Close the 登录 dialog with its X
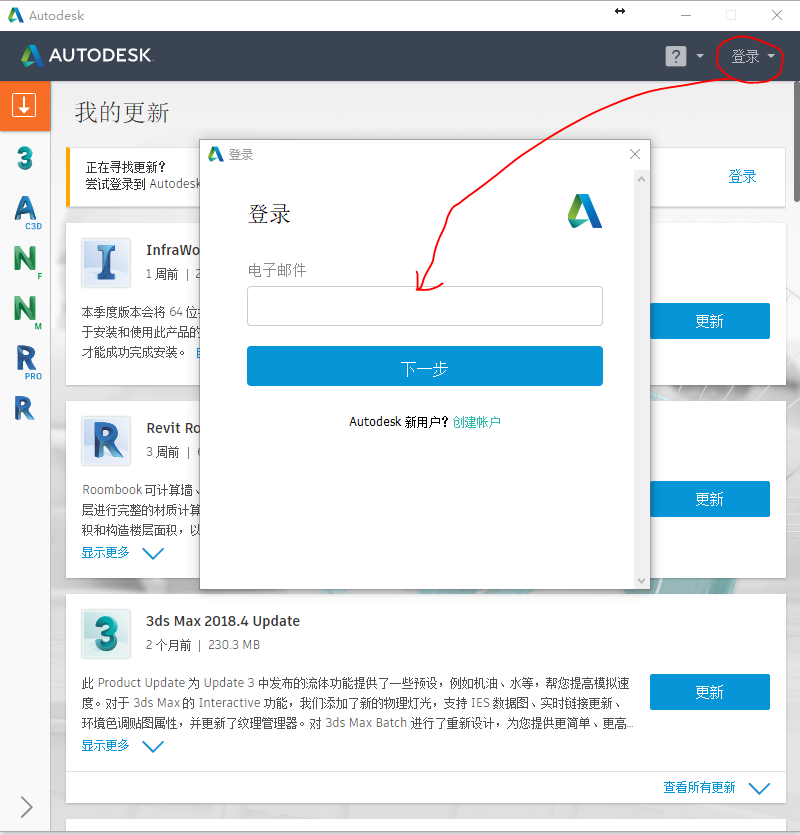Viewport: 800px width, 835px height. (x=634, y=154)
